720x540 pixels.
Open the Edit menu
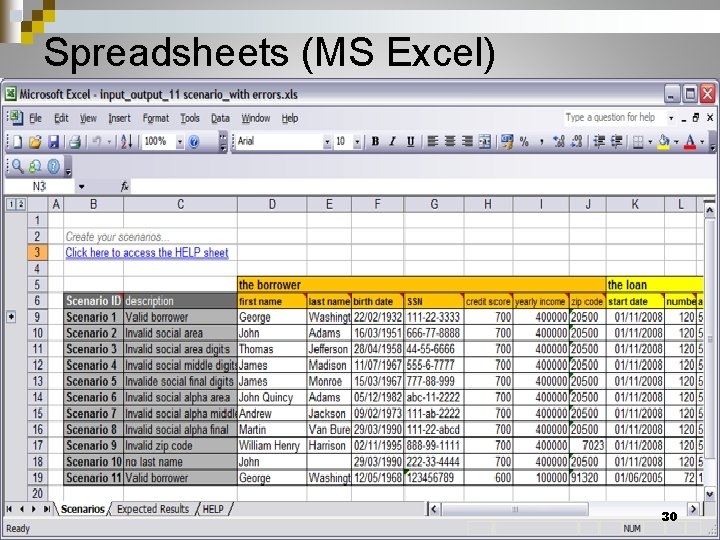coord(61,118)
